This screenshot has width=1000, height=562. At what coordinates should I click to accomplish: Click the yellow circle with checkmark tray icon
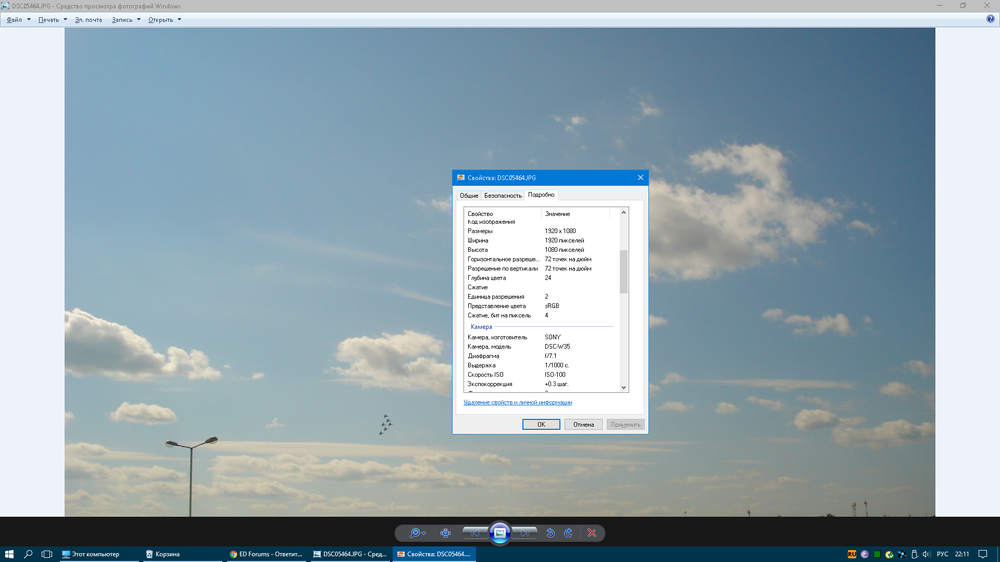pyautogui.click(x=889, y=554)
